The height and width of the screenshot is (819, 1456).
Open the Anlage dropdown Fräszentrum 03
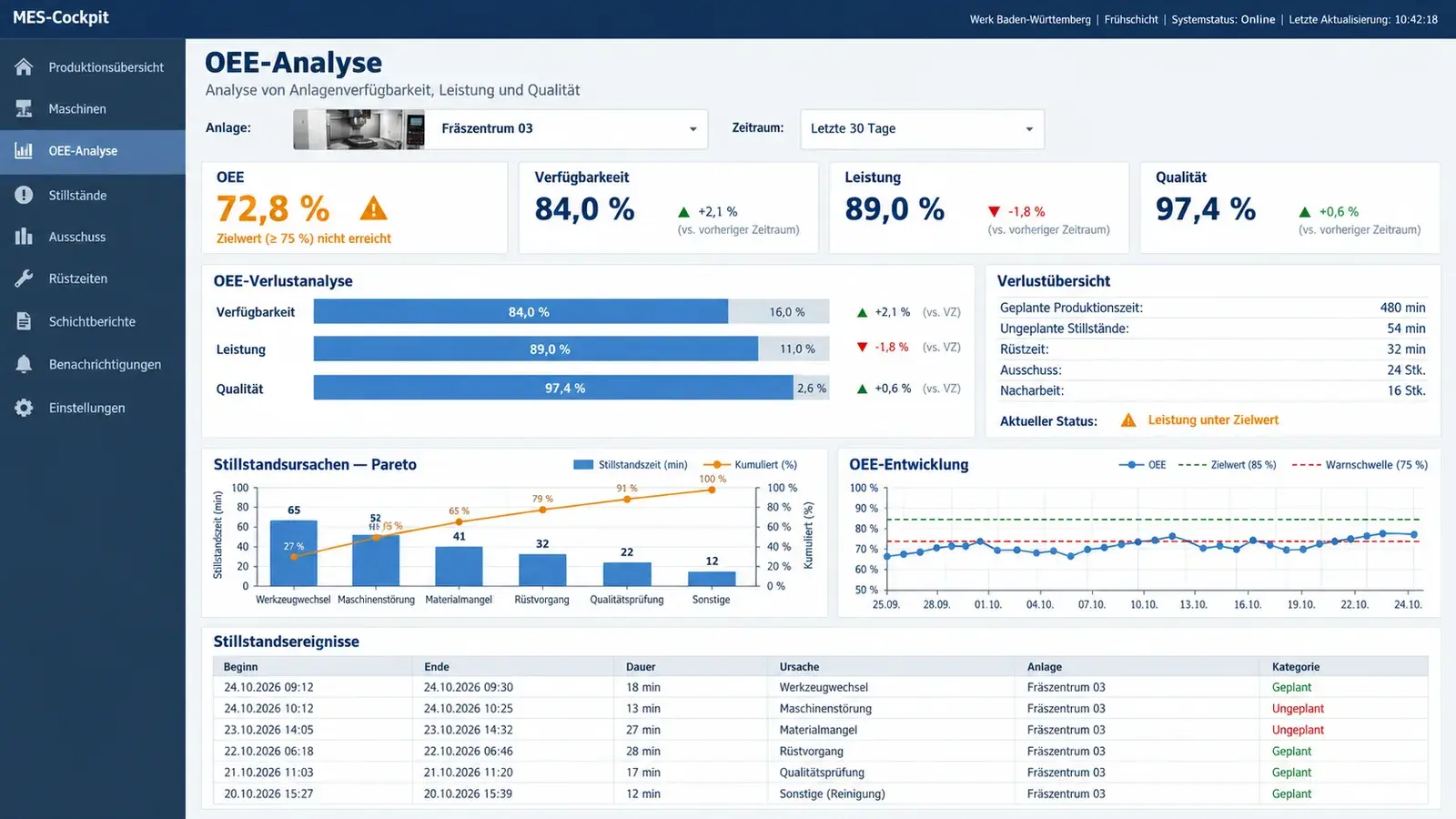(500, 129)
